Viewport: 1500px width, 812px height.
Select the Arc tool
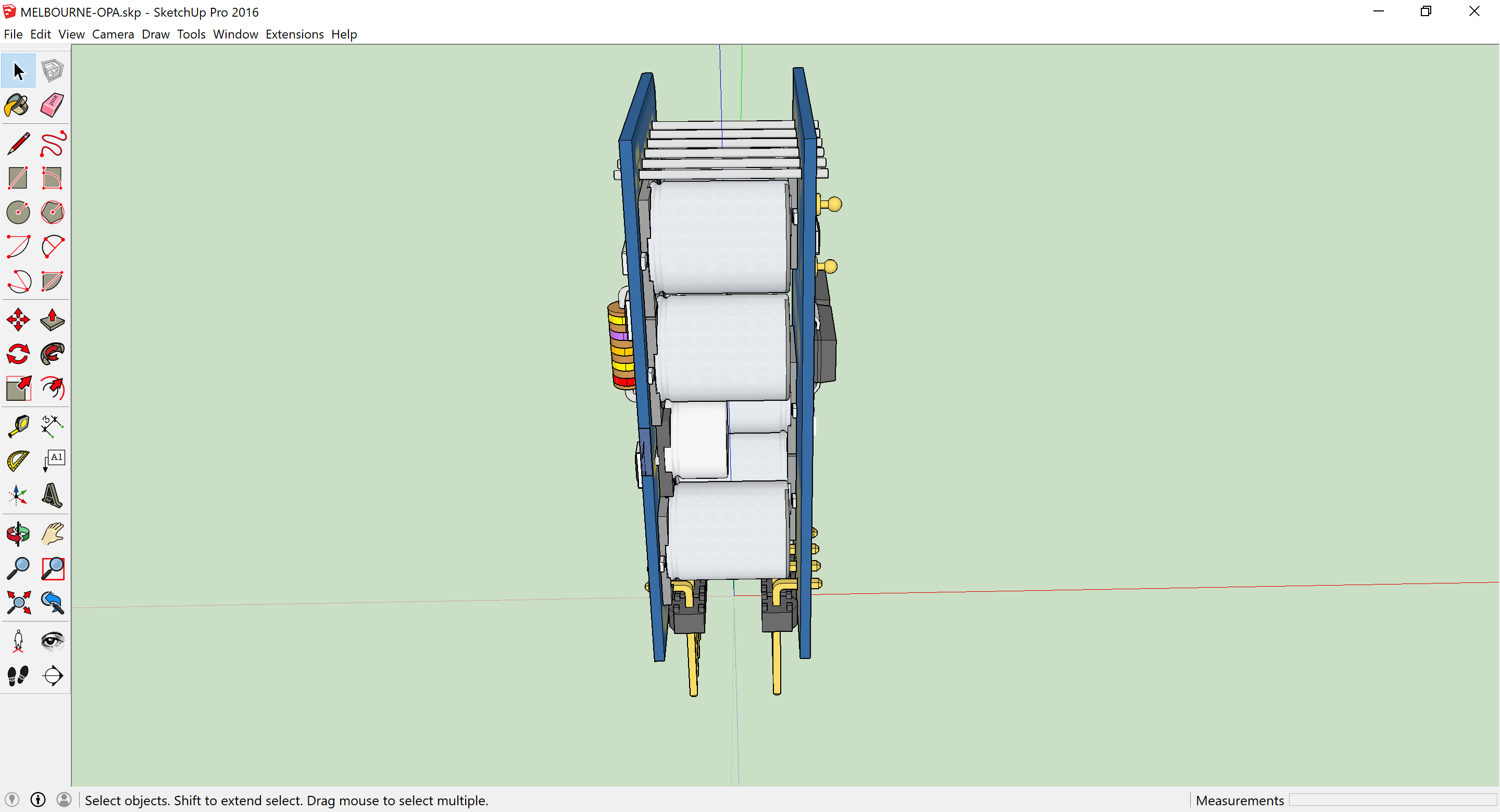pyautogui.click(x=18, y=247)
